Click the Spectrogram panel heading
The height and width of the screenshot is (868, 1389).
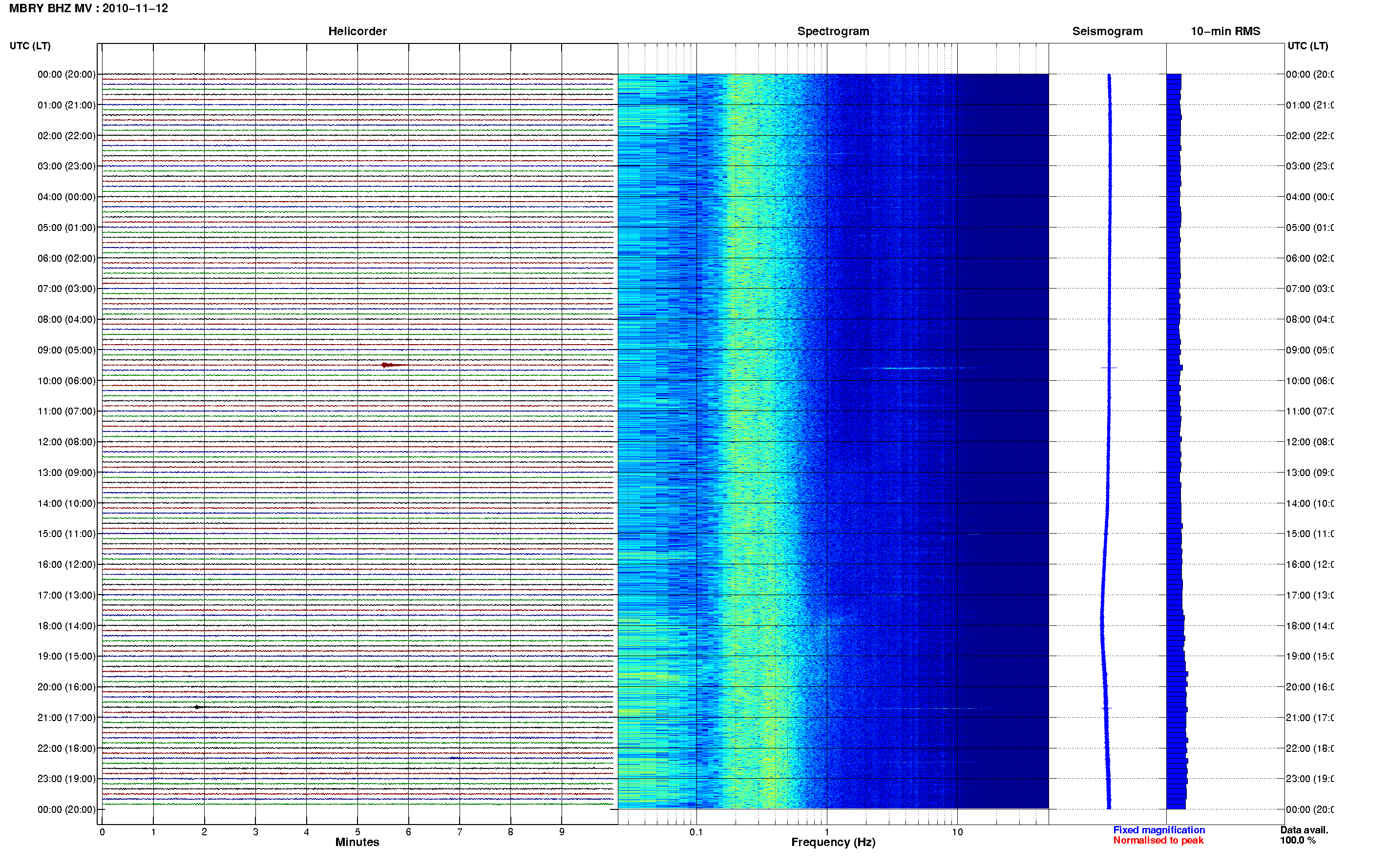833,32
